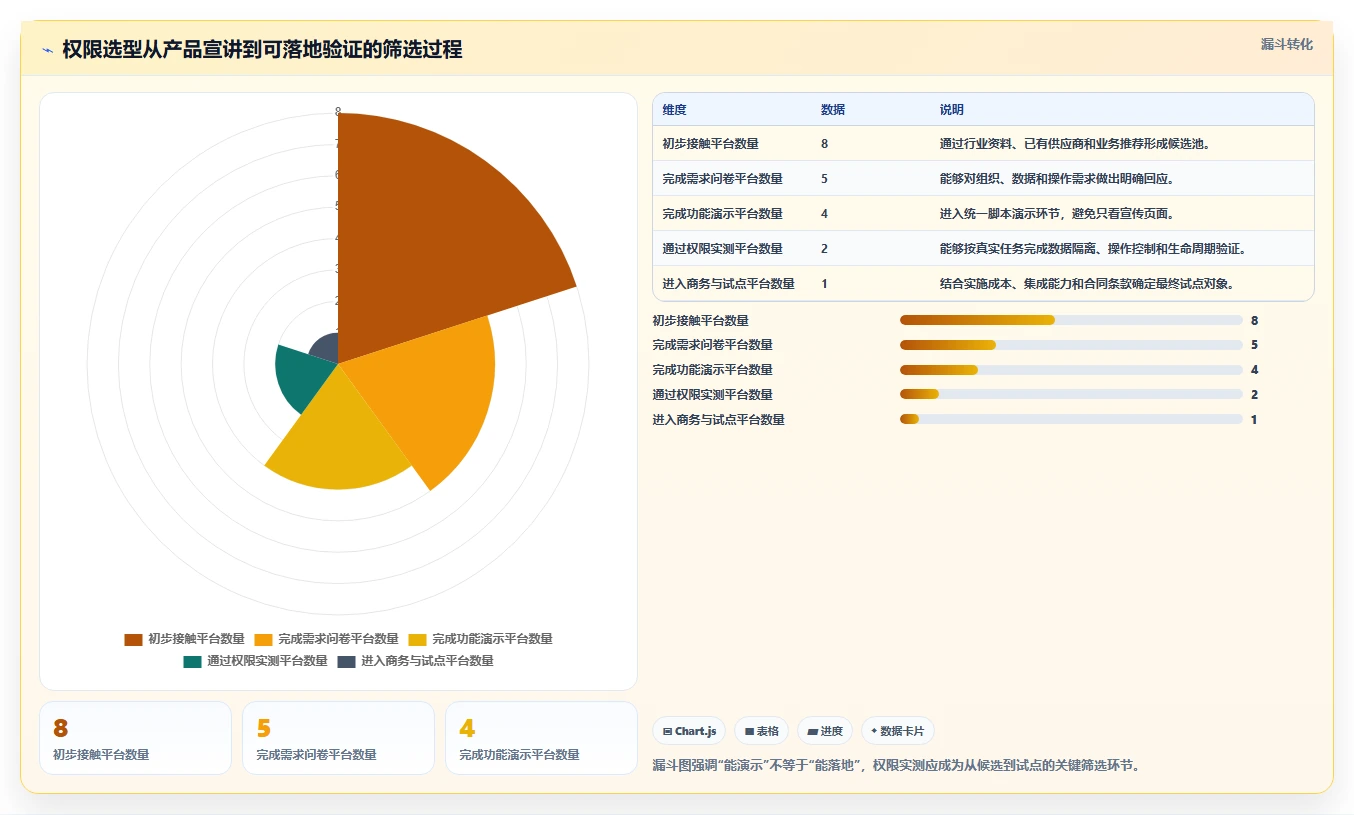Click table value 8 in 数据 column
Viewport: 1354px width, 815px height.
[824, 144]
